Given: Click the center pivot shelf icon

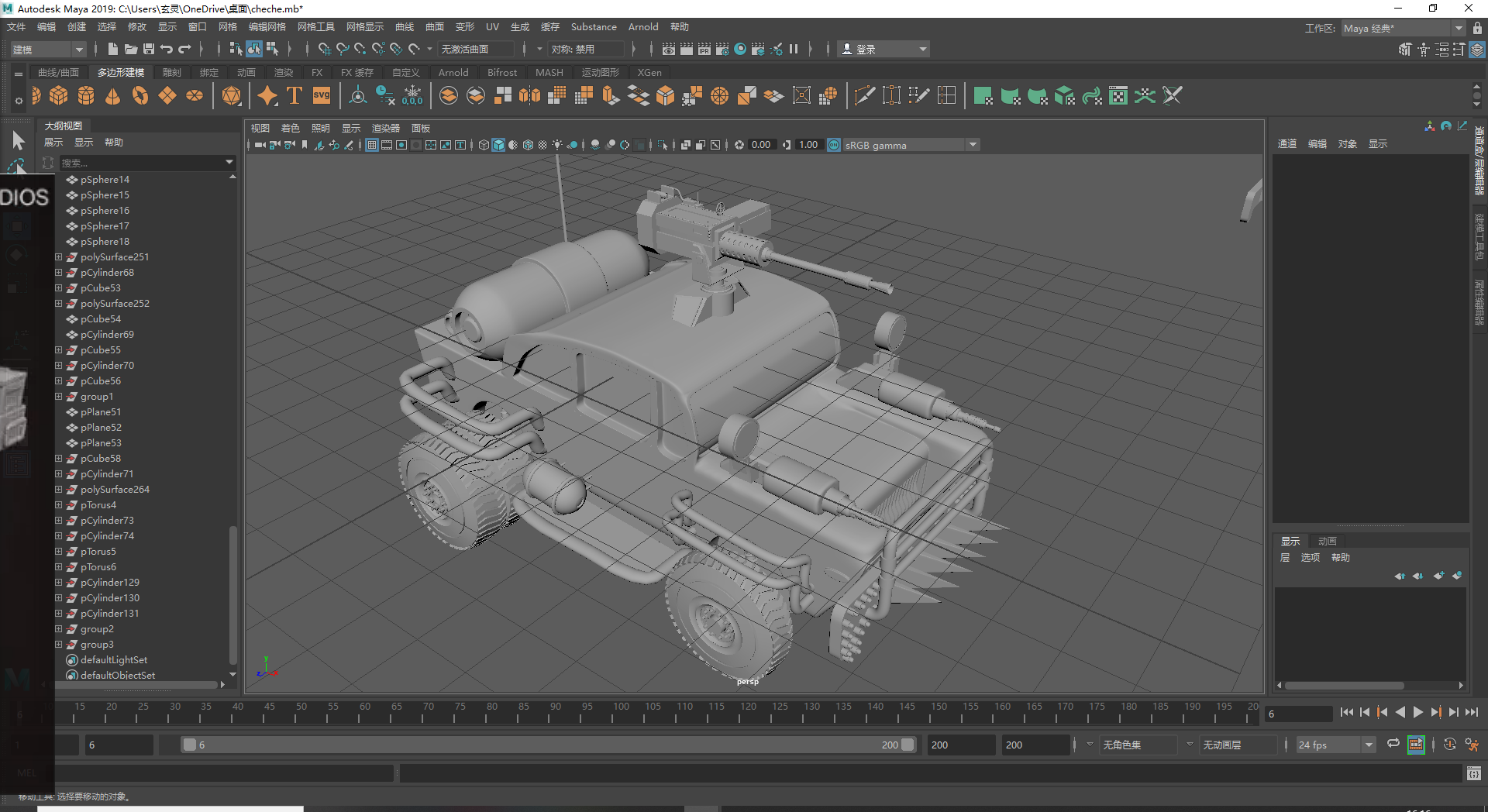Looking at the screenshot, I should (358, 96).
